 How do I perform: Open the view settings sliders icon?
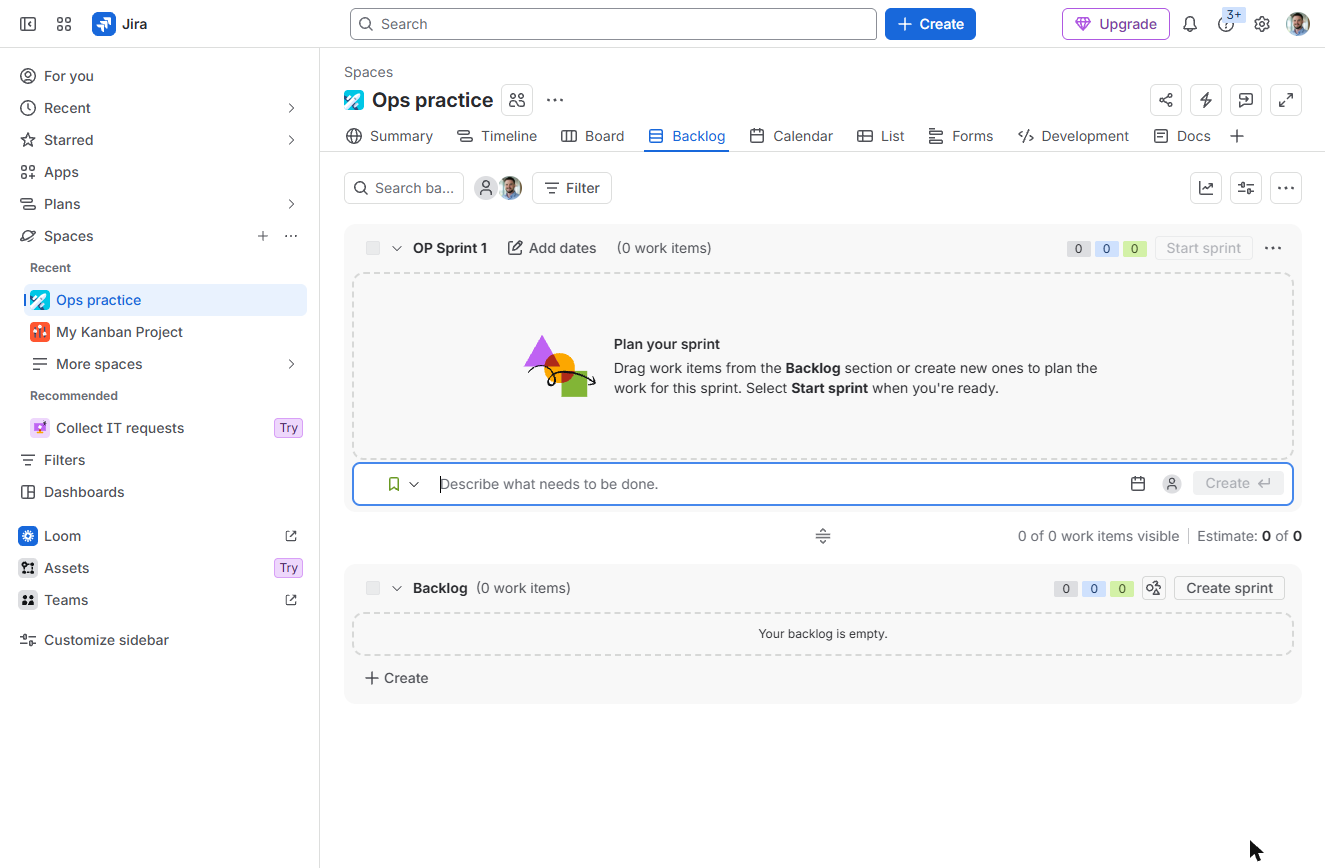[x=1246, y=188]
